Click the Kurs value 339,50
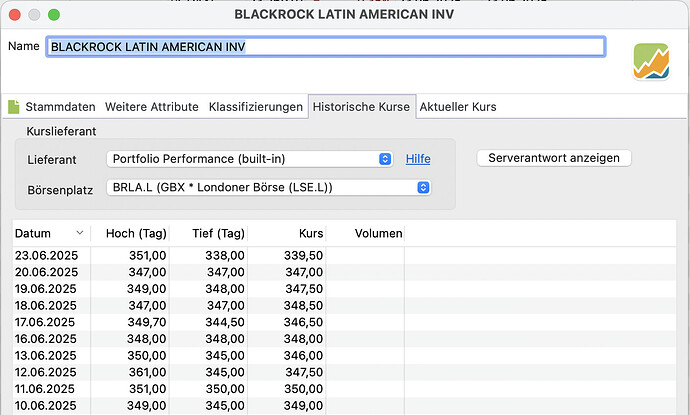 [303, 256]
